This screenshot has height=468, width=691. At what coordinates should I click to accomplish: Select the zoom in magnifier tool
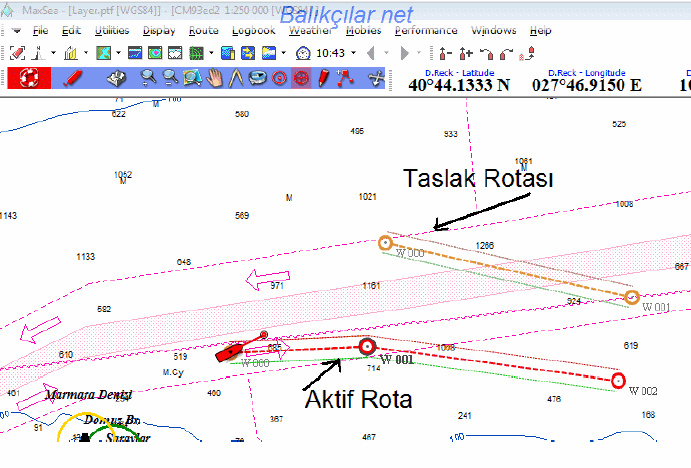click(x=149, y=77)
